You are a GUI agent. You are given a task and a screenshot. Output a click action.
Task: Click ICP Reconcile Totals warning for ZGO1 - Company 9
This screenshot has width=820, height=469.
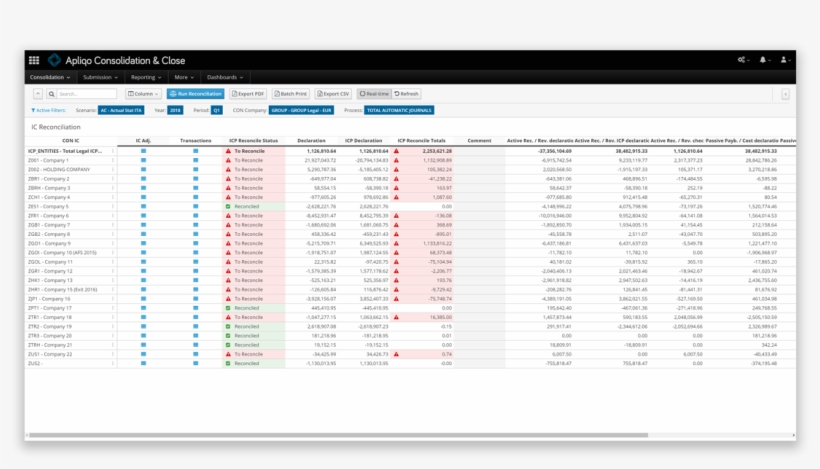(396, 243)
